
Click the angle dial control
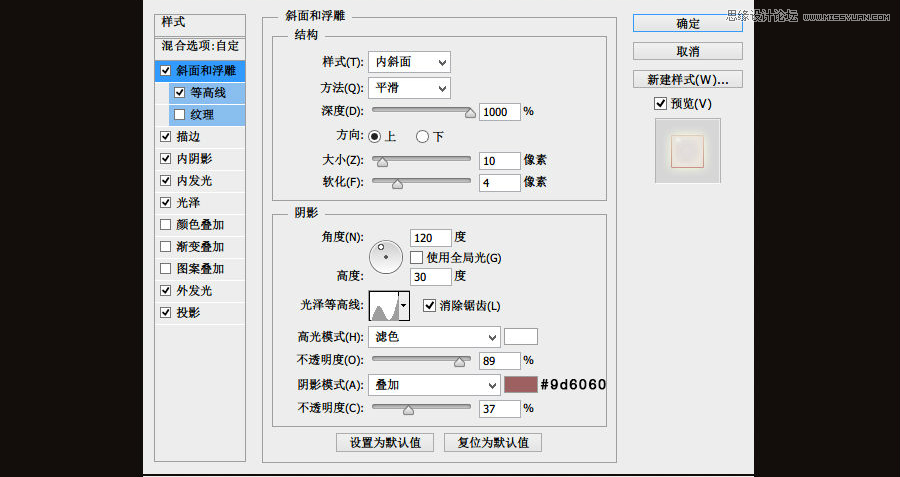(385, 256)
